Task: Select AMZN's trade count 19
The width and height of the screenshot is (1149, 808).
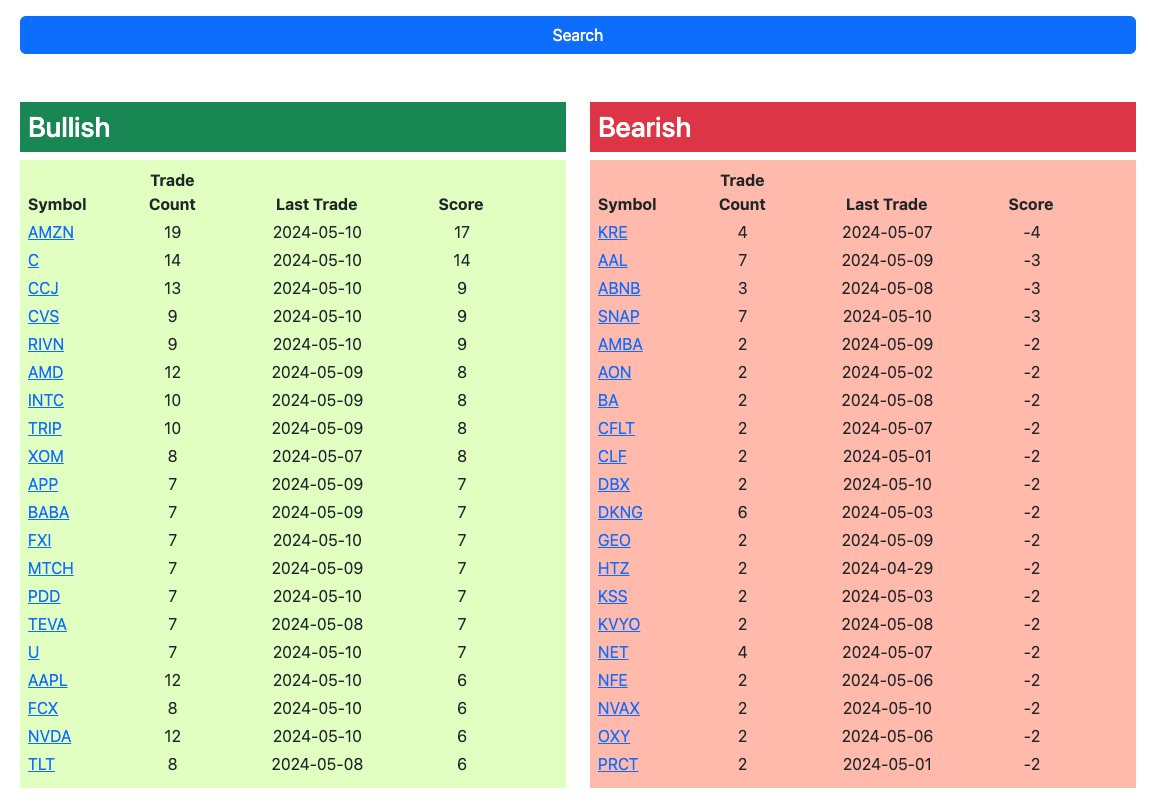Action: coord(172,232)
